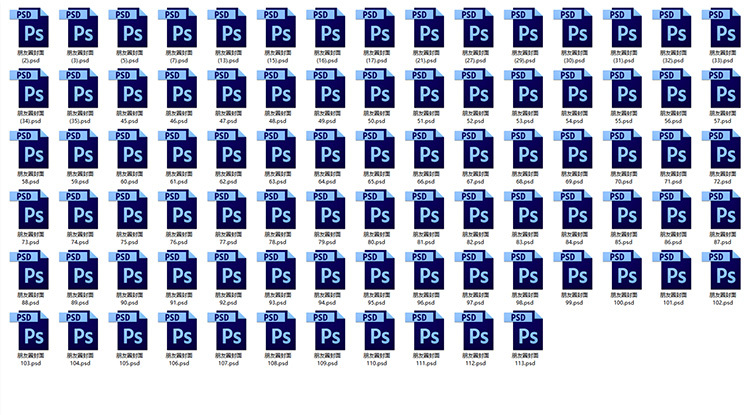Select the PSD icon above 47.psd
This screenshot has height=415, width=750.
pos(227,88)
